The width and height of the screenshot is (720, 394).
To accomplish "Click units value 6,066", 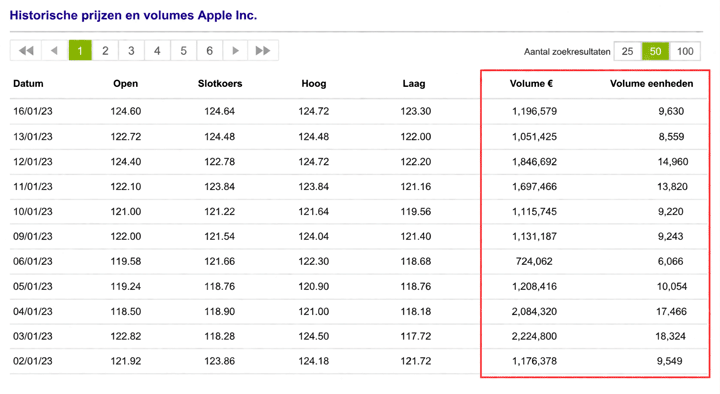I will click(x=670, y=261).
